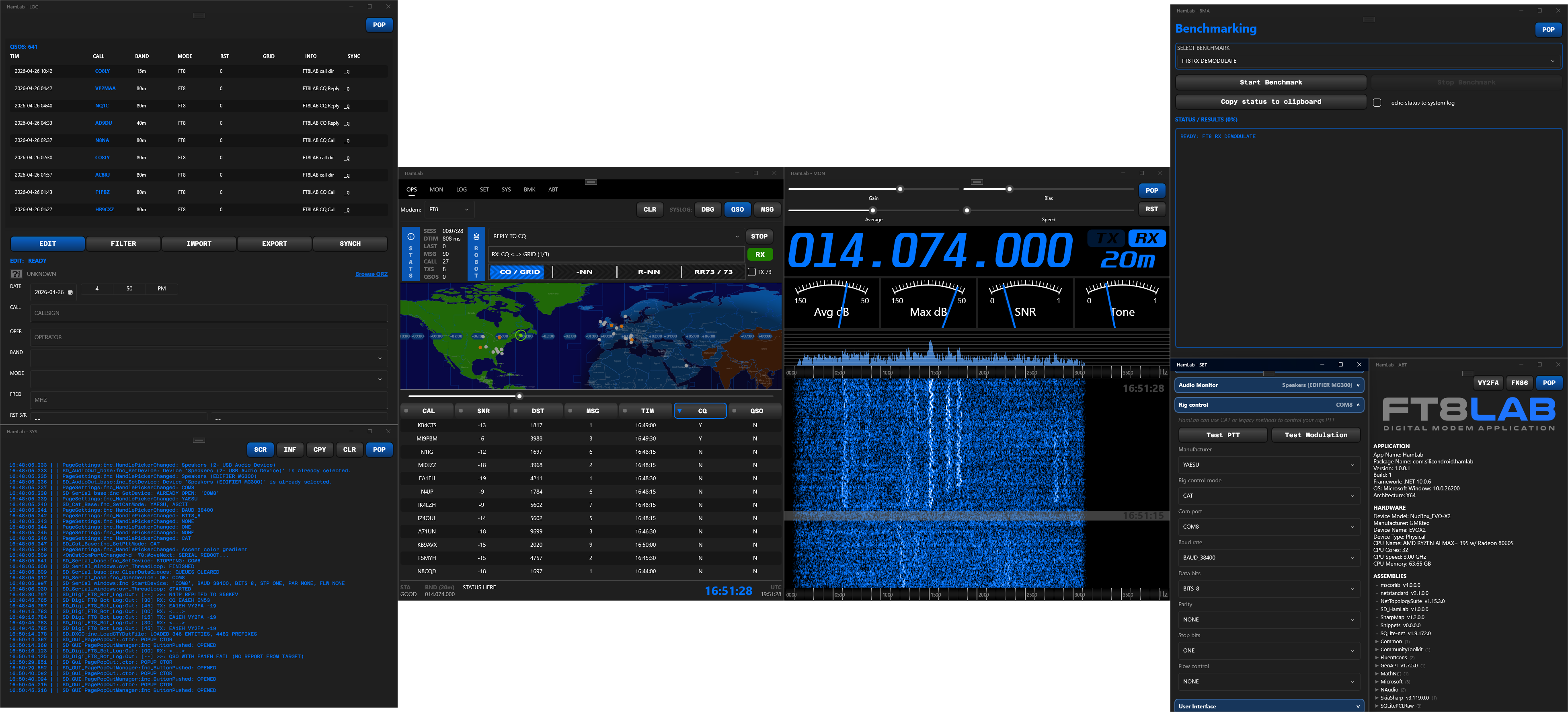The height and width of the screenshot is (712, 1568).
Task: Click the OPERATOR input field
Action: point(209,337)
